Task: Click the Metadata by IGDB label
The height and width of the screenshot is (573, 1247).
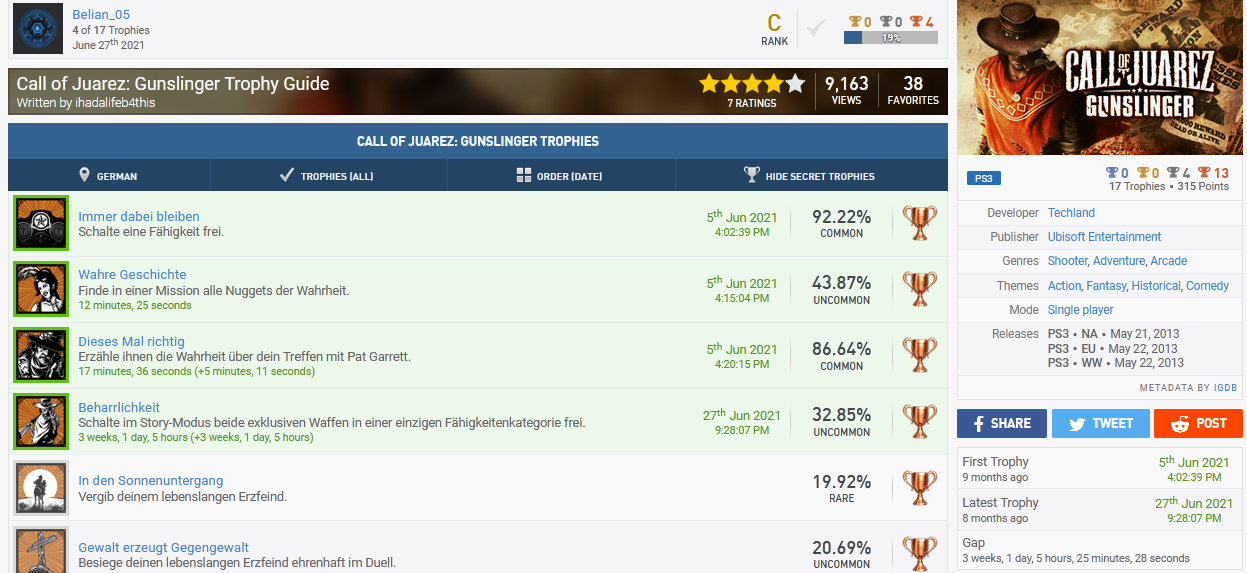Action: pyautogui.click(x=1190, y=387)
